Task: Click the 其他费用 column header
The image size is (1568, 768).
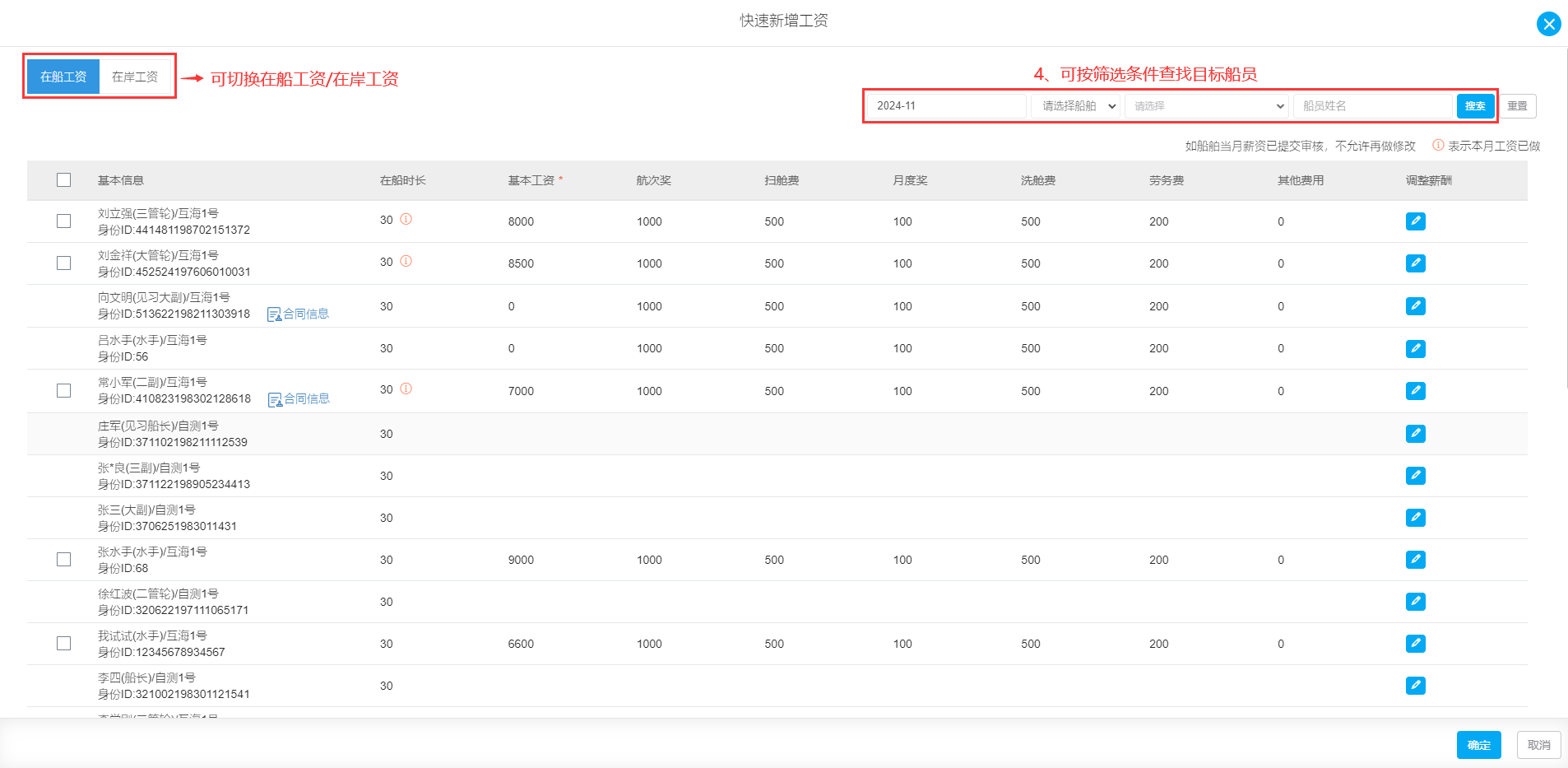Action: click(1301, 180)
